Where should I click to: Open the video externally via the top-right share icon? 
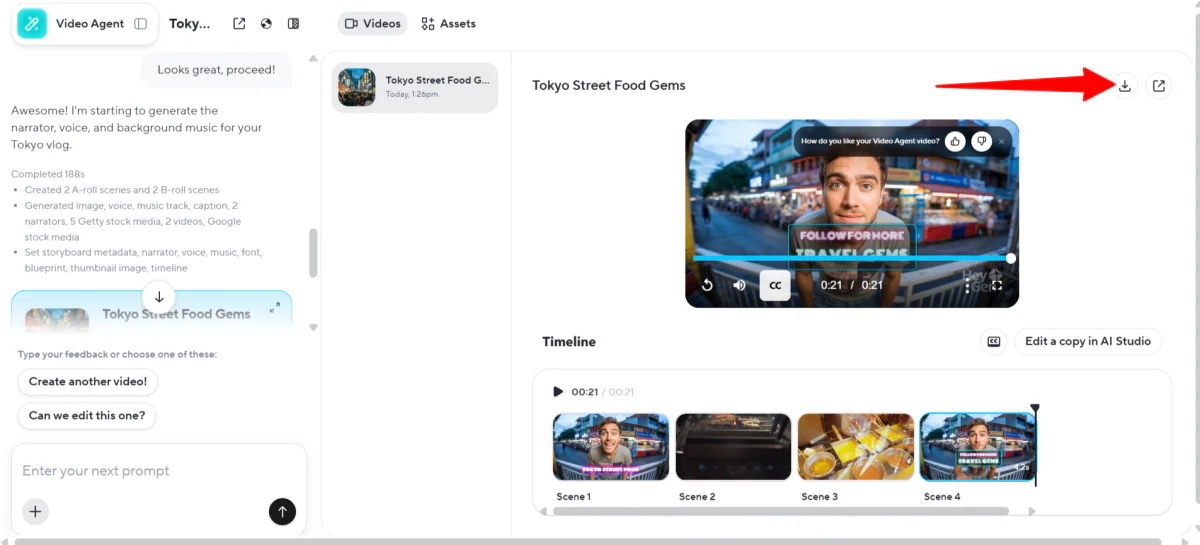click(x=1159, y=86)
